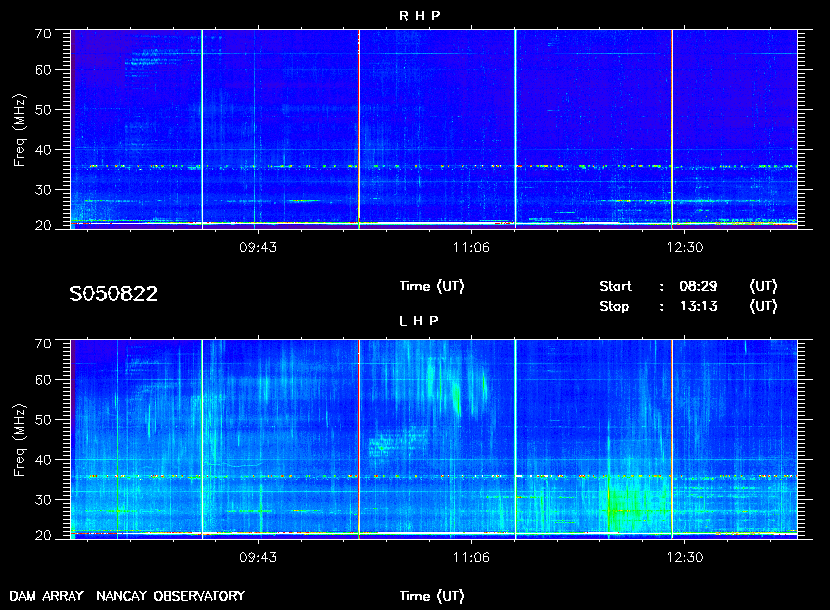830x610 pixels.
Task: Click the "(UT)" unit beside stop time 13:13
Action: coord(763,307)
